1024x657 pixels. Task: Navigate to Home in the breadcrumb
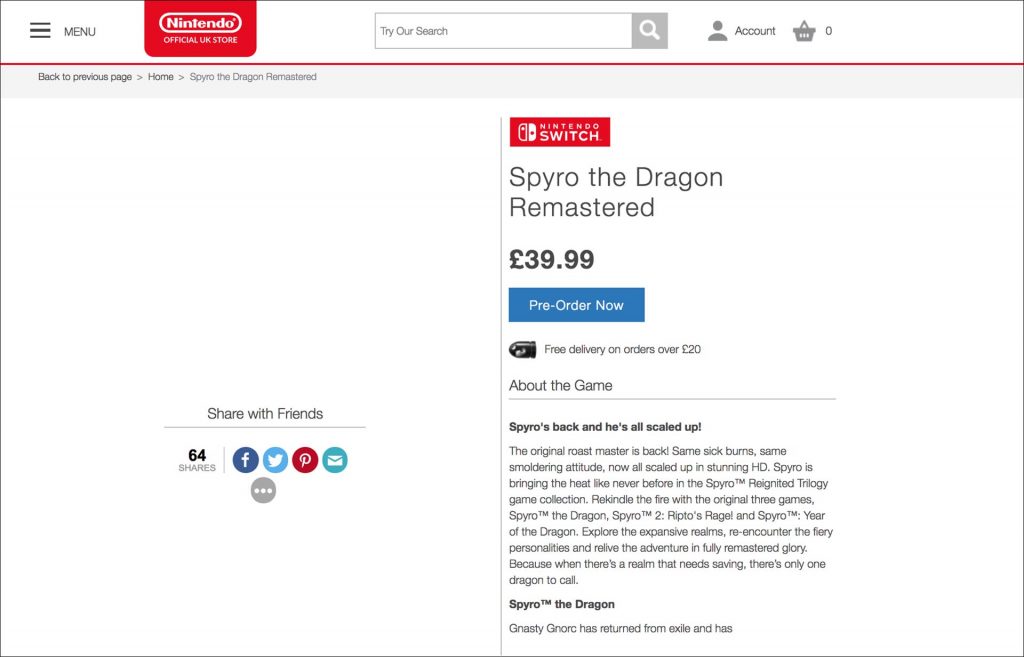coord(161,77)
